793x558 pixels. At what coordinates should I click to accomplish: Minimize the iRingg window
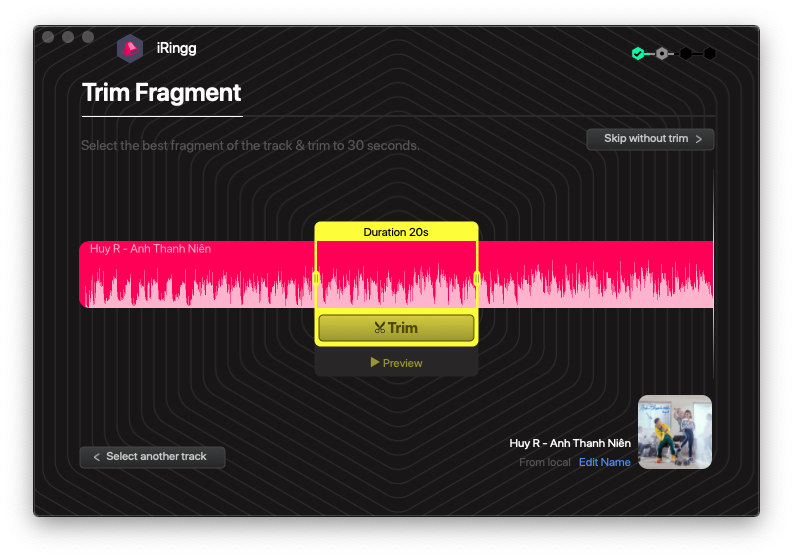68,37
